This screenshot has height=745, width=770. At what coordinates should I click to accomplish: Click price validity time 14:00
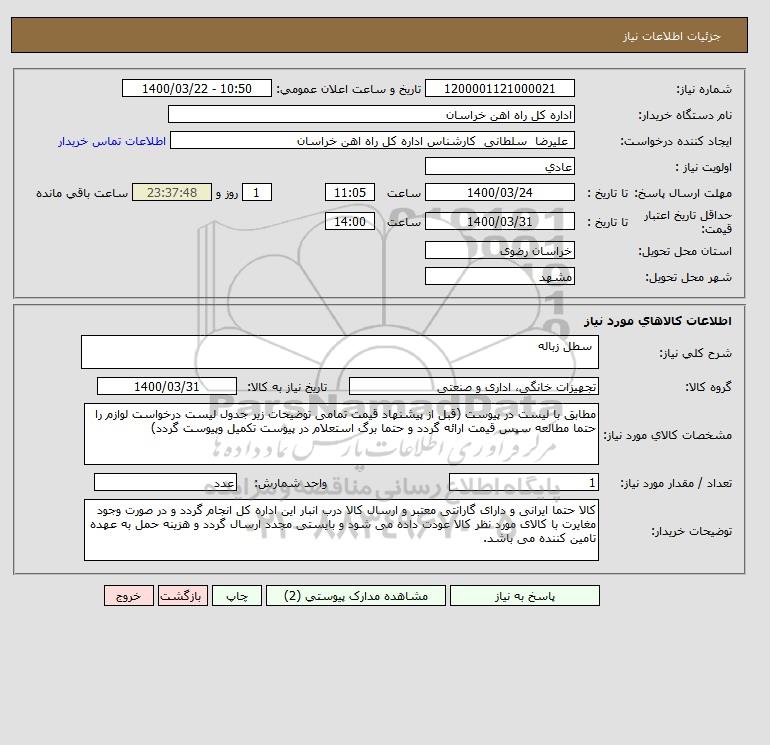tap(350, 221)
